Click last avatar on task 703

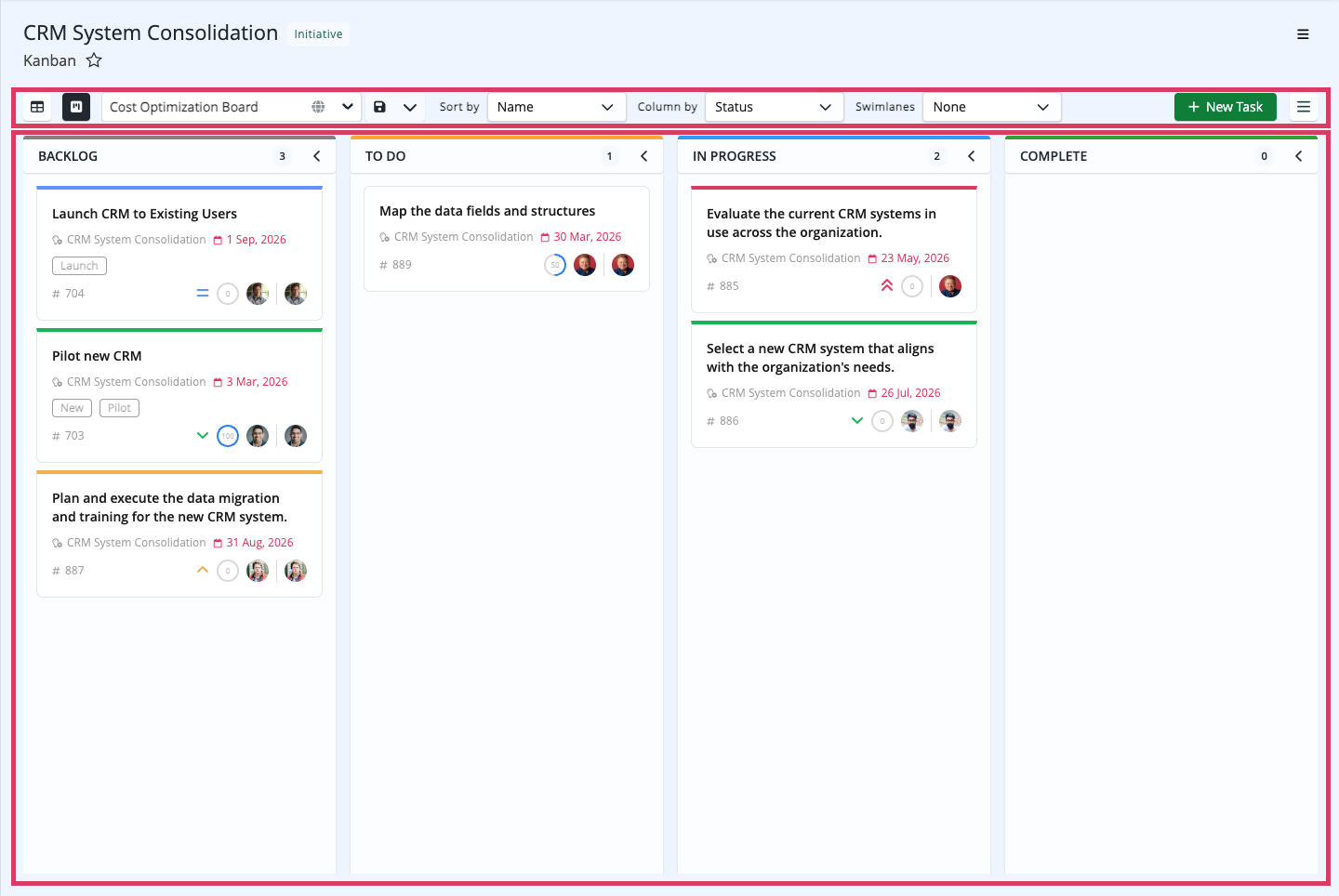296,436
